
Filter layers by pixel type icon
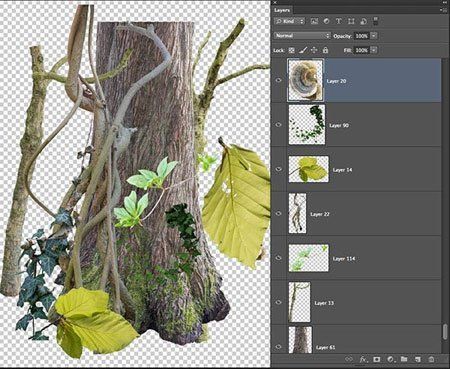[x=314, y=21]
